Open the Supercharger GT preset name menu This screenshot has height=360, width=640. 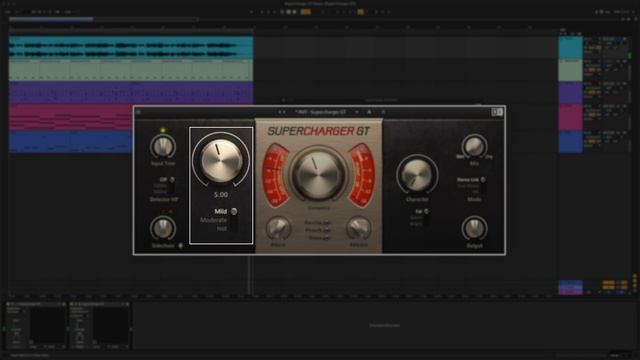tap(321, 112)
